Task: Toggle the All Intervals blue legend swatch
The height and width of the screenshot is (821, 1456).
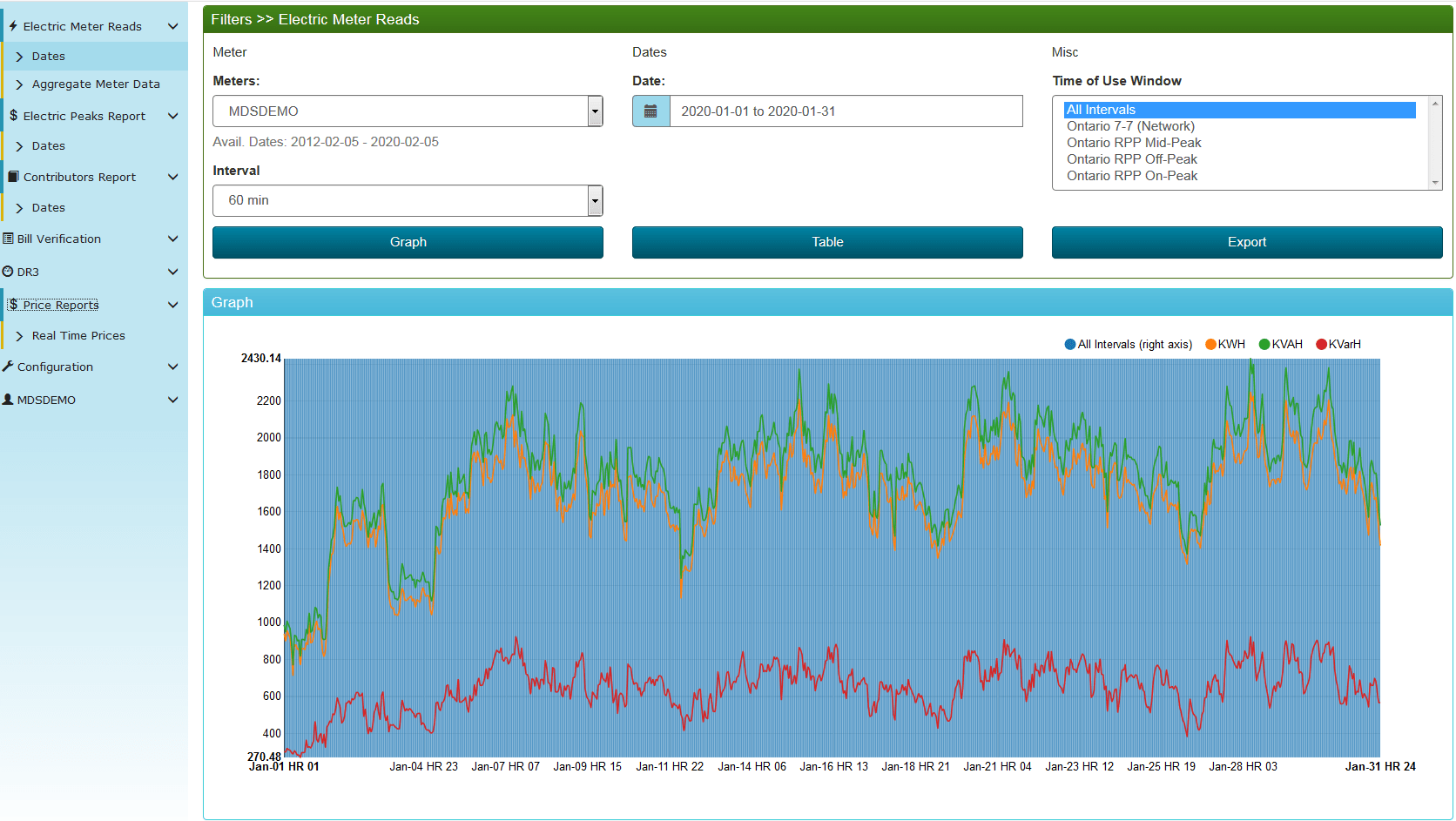Action: pos(1070,345)
